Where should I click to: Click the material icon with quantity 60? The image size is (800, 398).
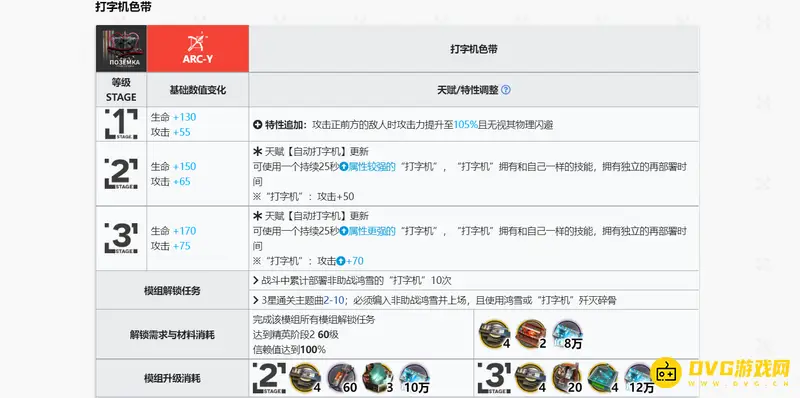coord(341,378)
